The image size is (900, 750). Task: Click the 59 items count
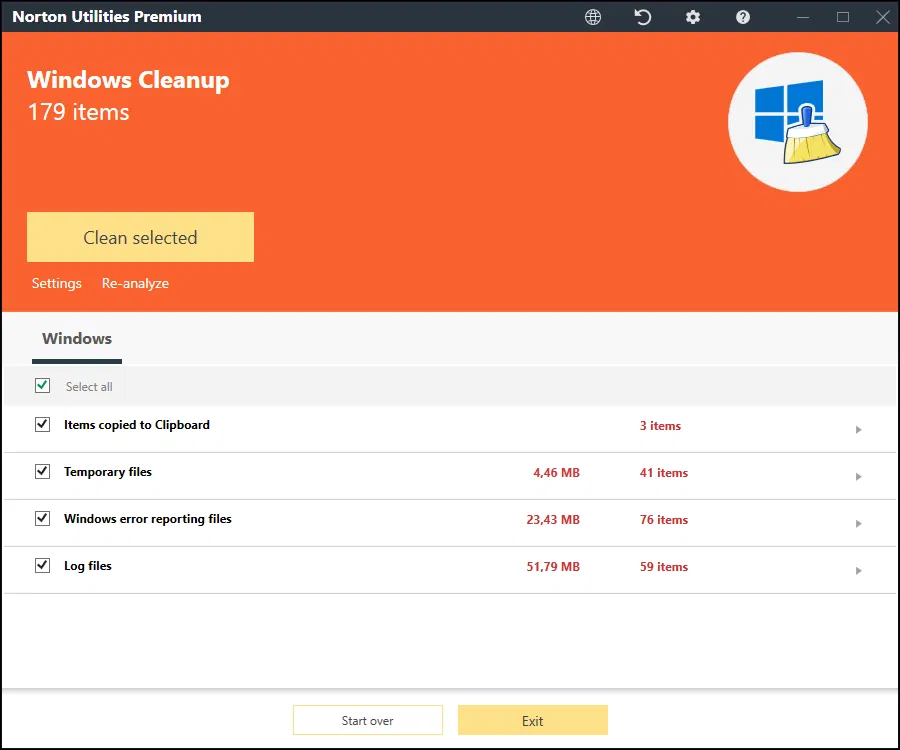[x=664, y=567]
